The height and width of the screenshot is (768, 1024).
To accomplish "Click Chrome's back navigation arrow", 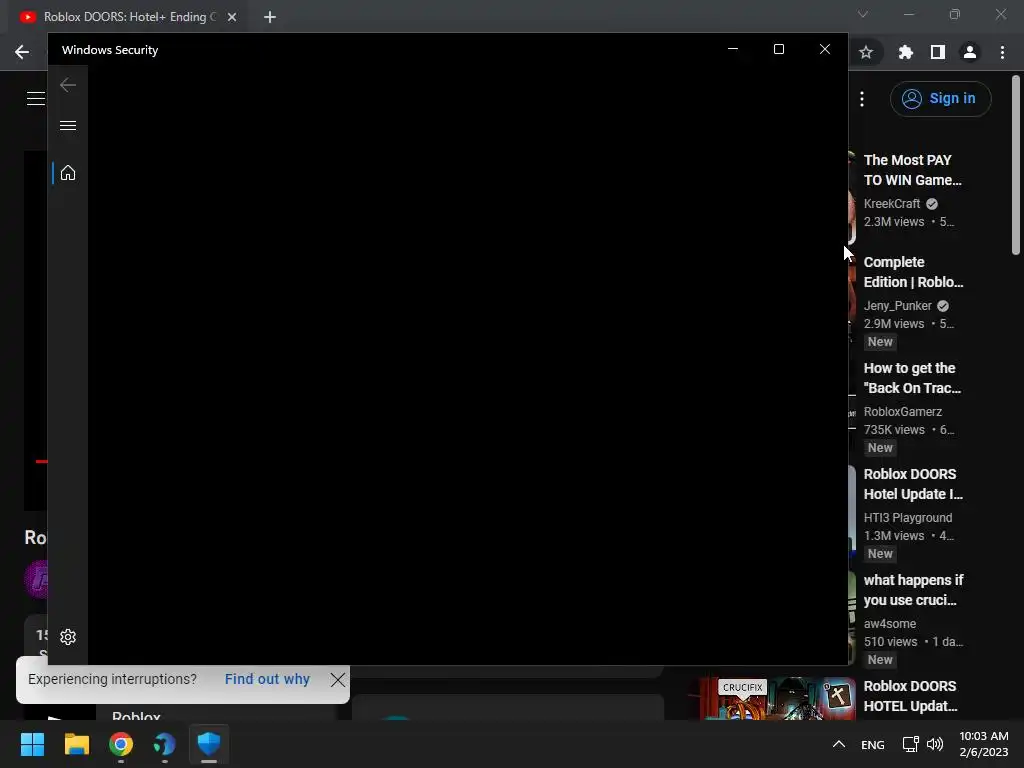I will [x=22, y=52].
